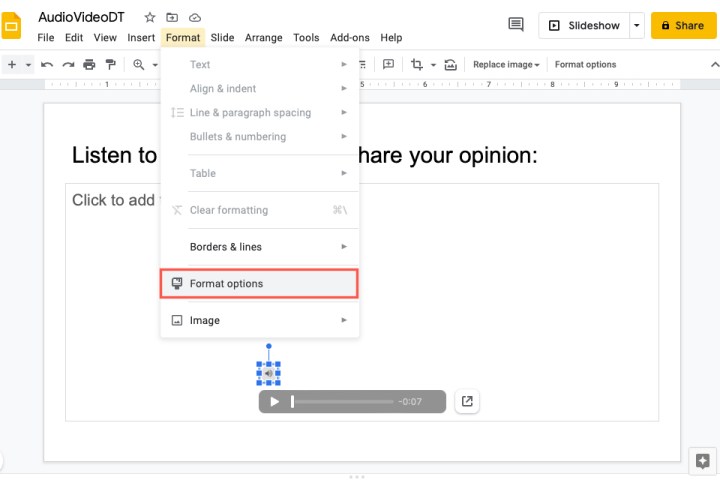Open the Replace image dropdown
720x480 pixels.
point(506,65)
